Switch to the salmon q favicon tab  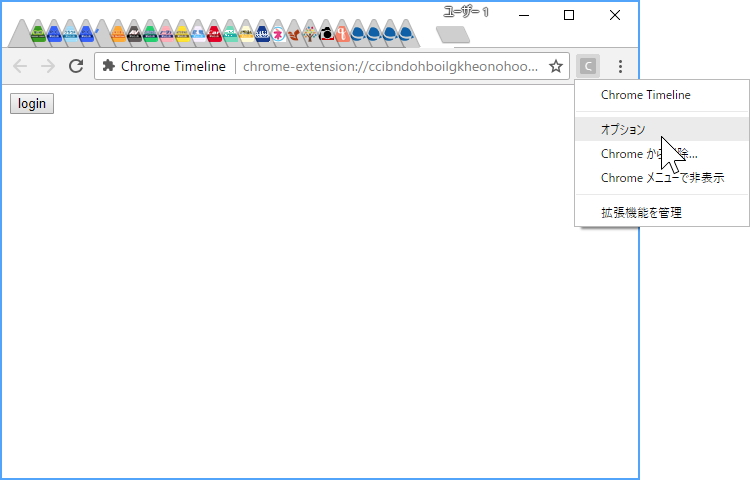(x=342, y=34)
